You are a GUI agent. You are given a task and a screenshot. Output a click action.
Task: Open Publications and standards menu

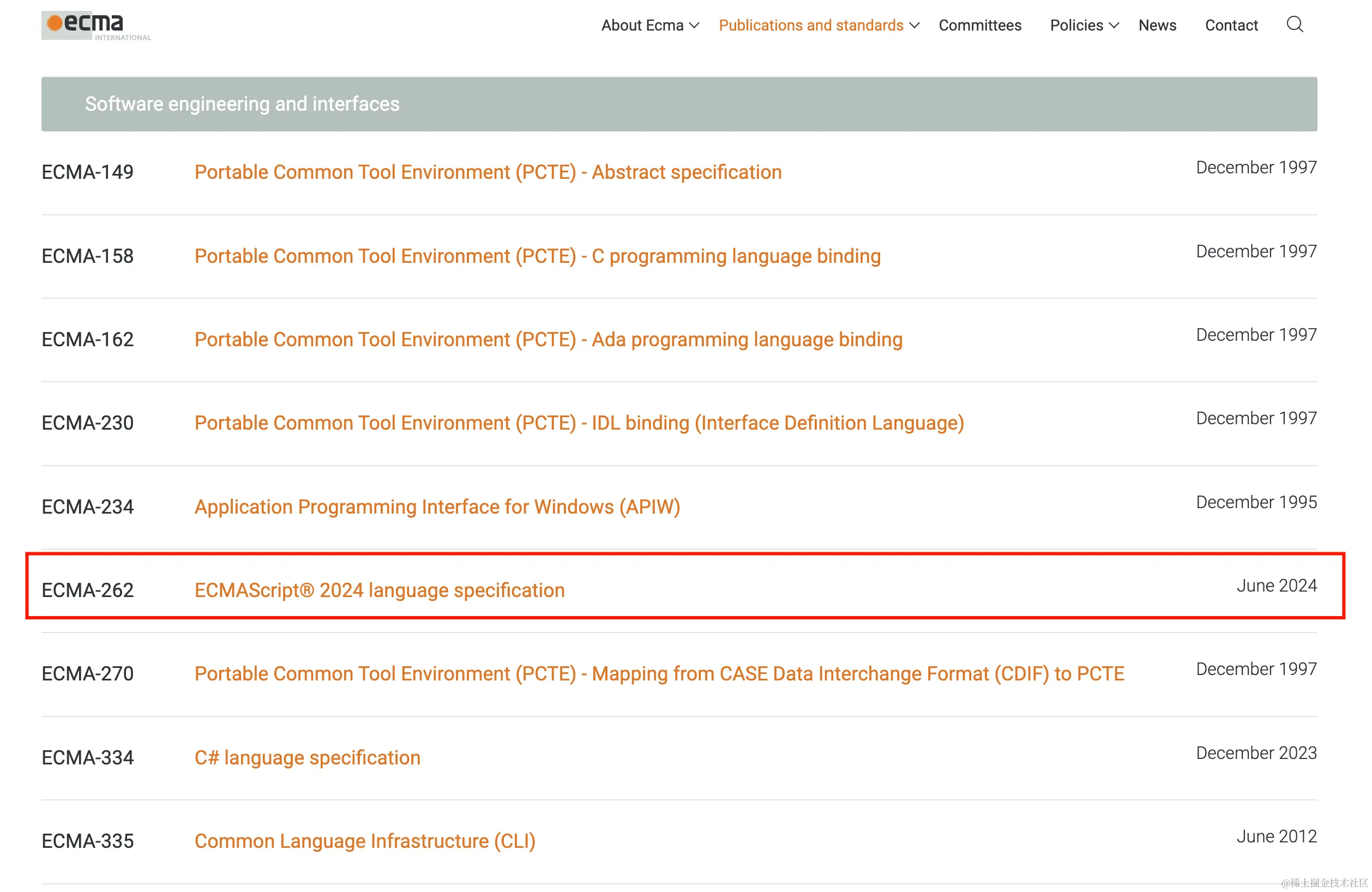[x=810, y=26]
